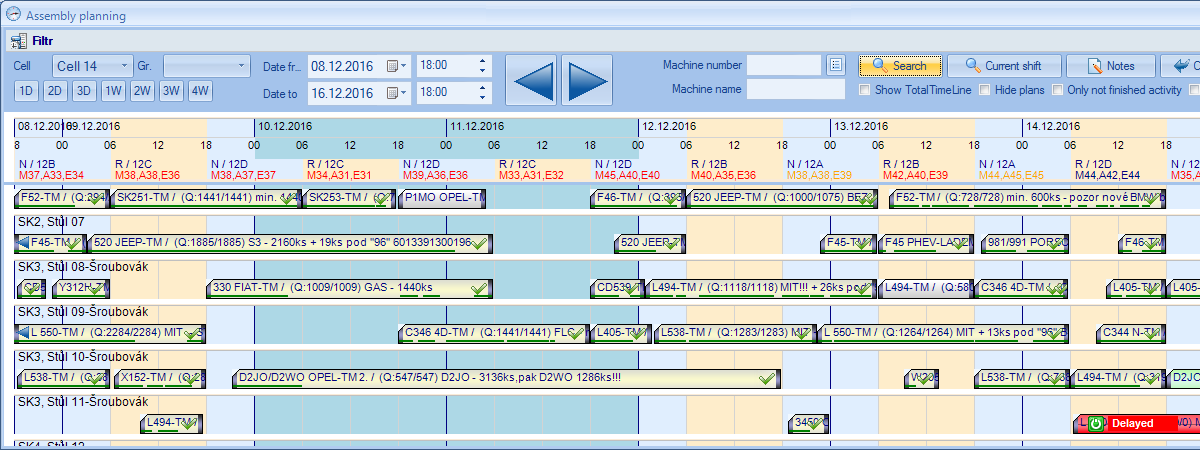The height and width of the screenshot is (450, 1200).
Task: Jump to Current shift
Action: click(1002, 66)
